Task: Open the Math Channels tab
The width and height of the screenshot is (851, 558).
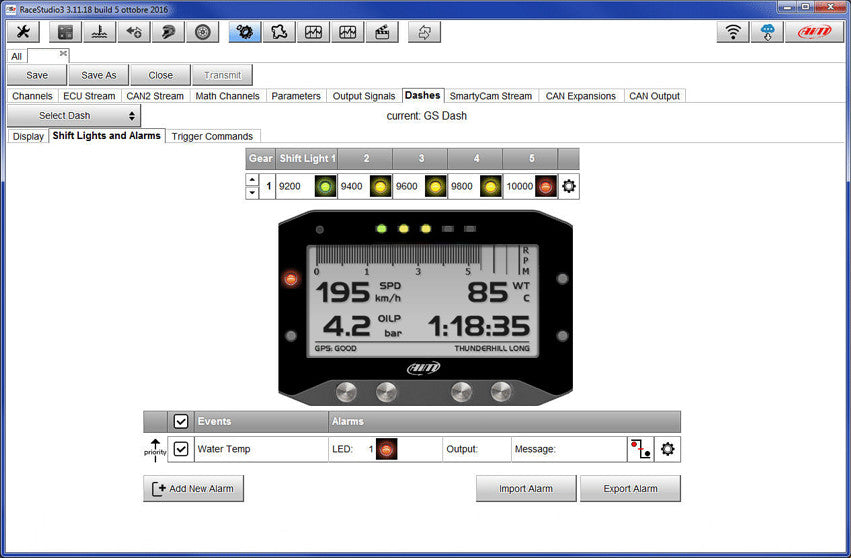Action: (x=227, y=96)
